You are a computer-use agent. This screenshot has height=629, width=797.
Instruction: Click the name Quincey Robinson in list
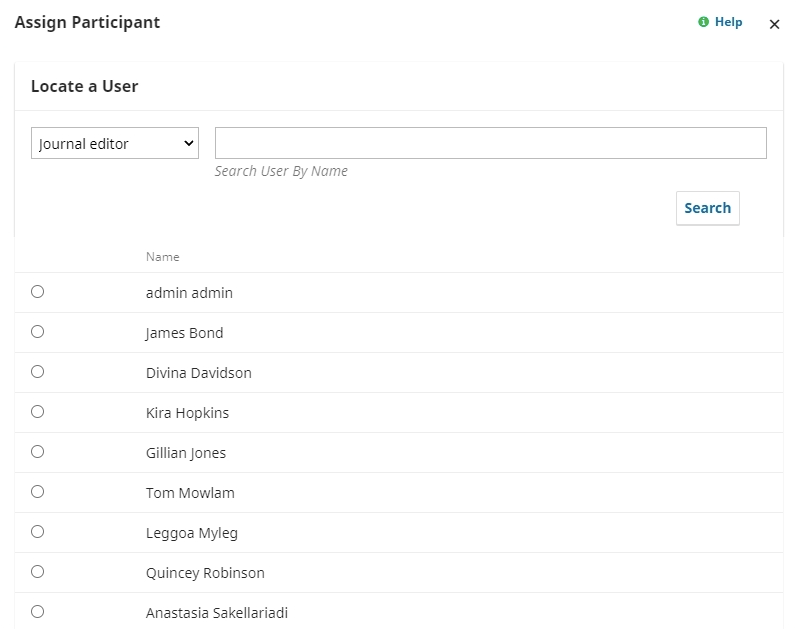point(205,573)
